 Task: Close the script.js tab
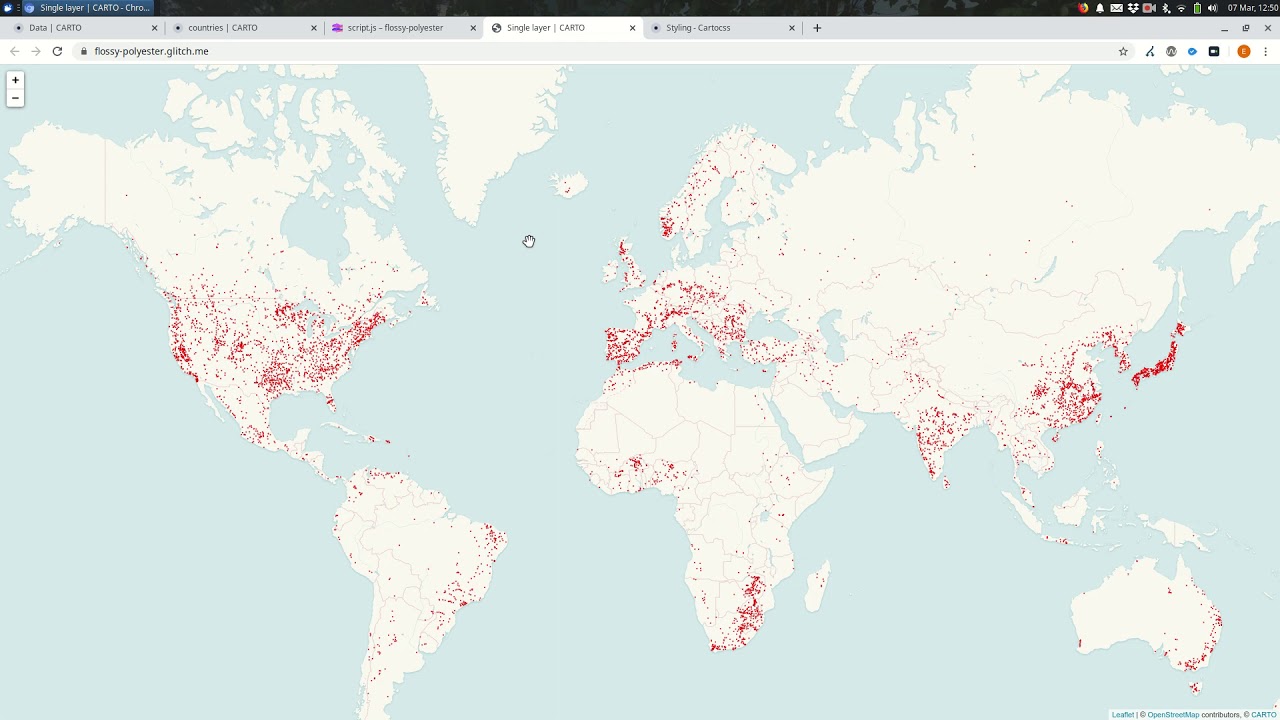tap(473, 28)
